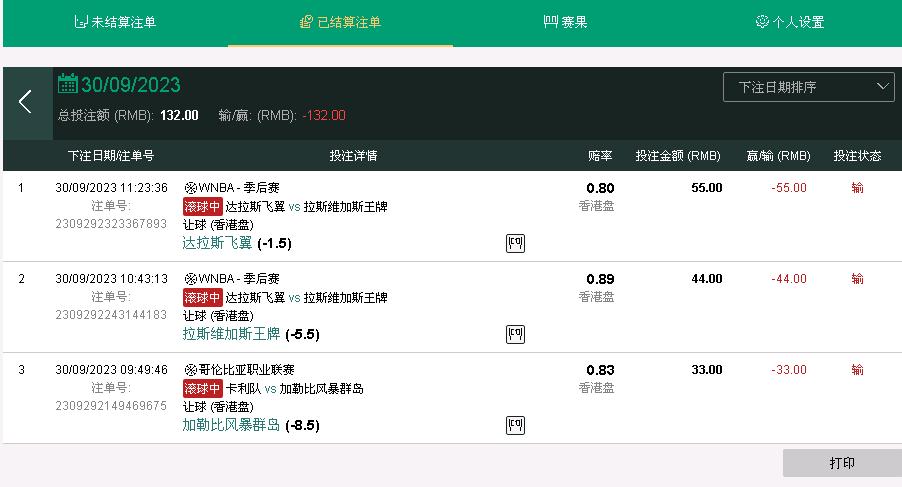
Task: Click timestamp 30/09/2023 10:43:13
Action: 112,278
